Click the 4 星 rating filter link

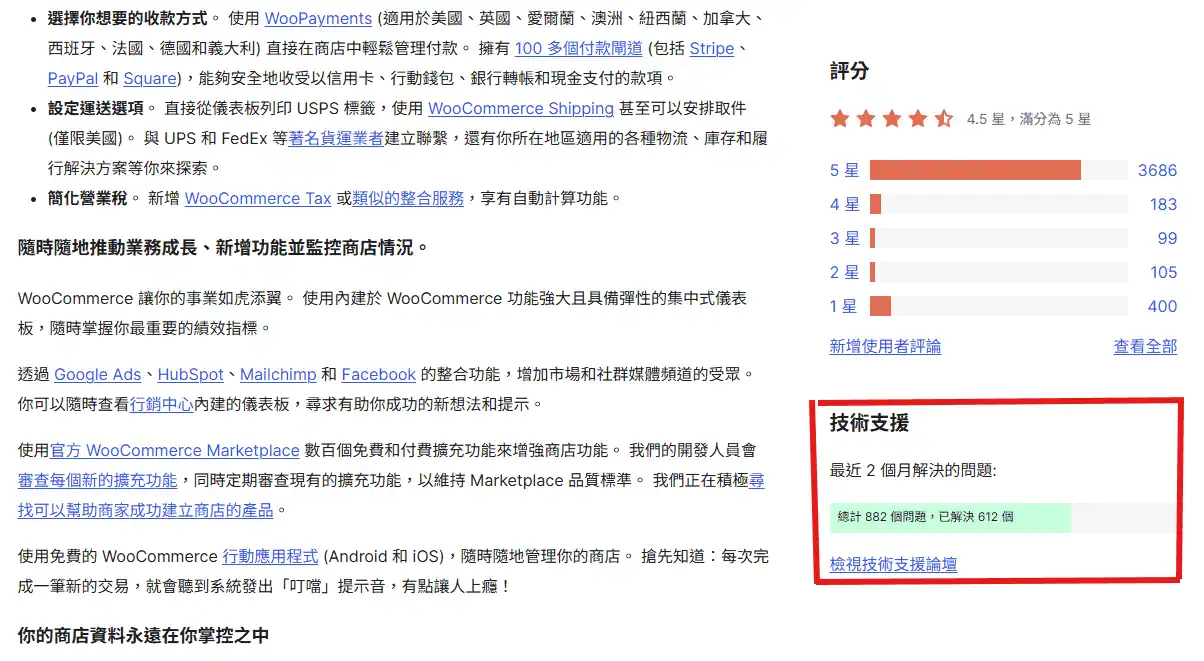pos(844,204)
